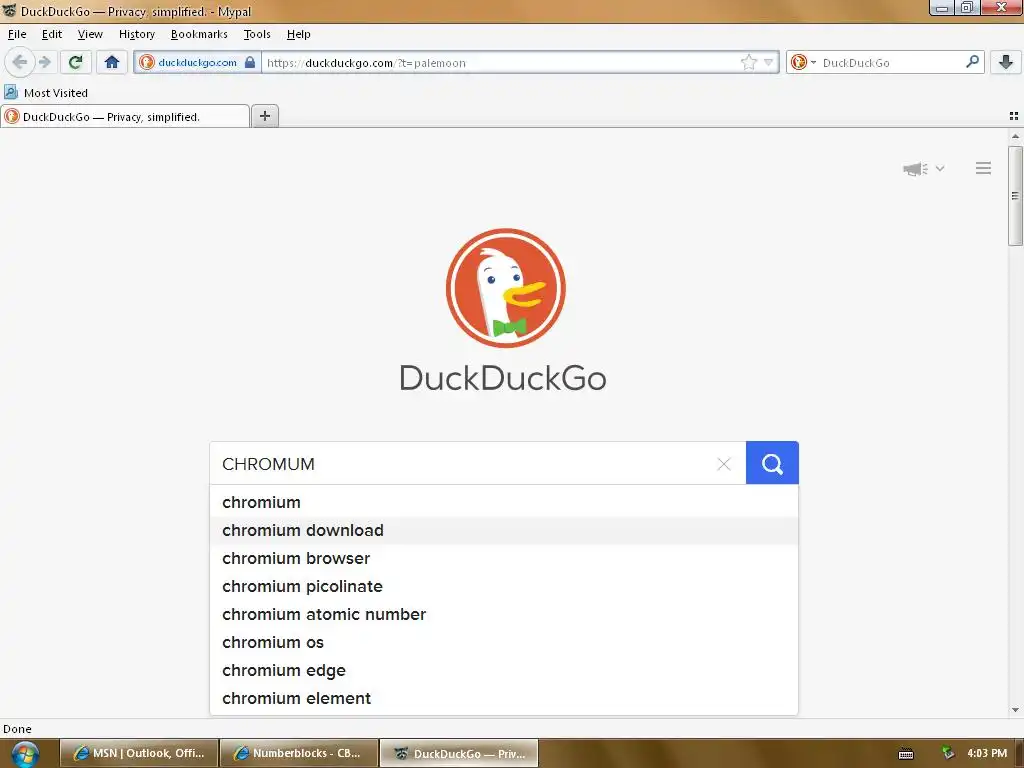Click the magnifier in browser search box
The image size is (1024, 768).
click(972, 61)
